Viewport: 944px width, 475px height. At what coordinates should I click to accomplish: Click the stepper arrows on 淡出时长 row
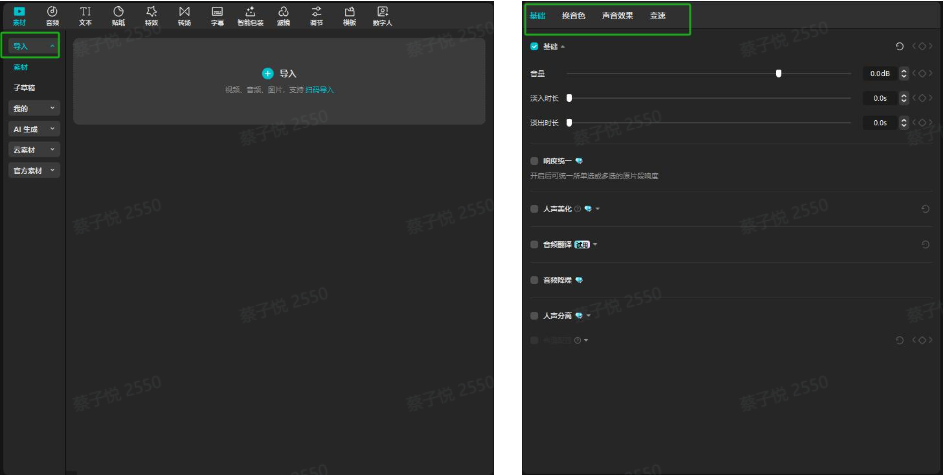click(x=903, y=122)
